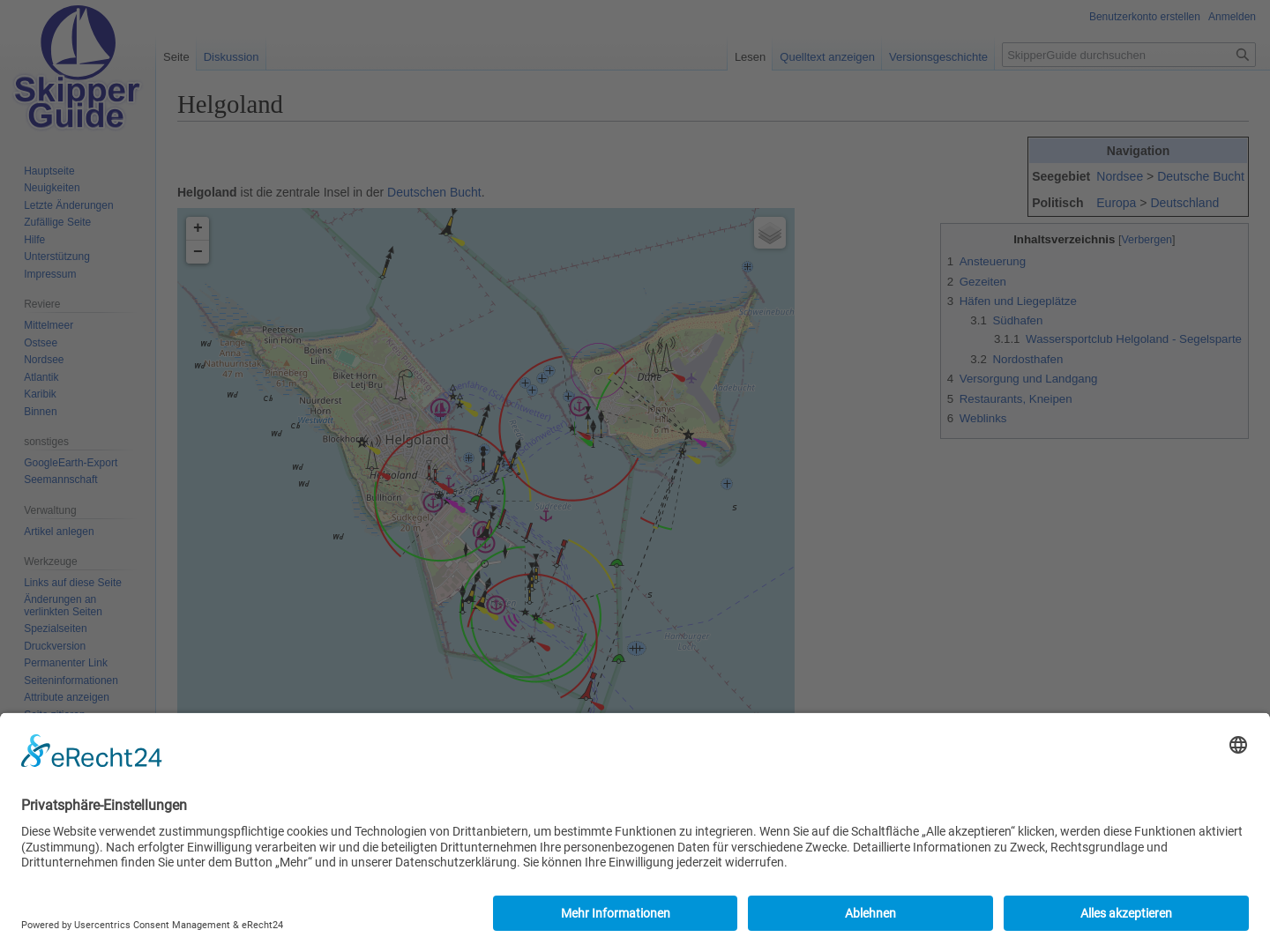The width and height of the screenshot is (1270, 952).
Task: Open the Nordsee sidebar link
Action: (44, 360)
